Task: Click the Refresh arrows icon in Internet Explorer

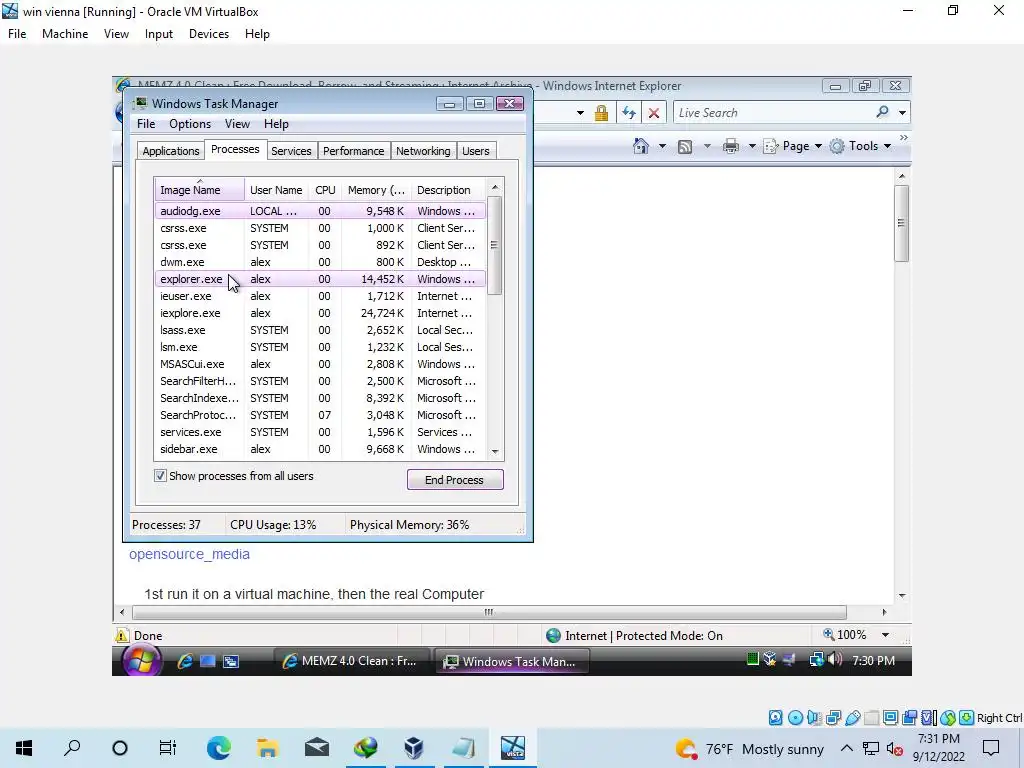Action: tap(629, 112)
